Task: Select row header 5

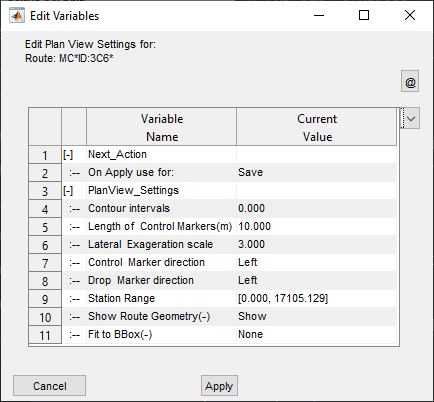Action: 45,227
